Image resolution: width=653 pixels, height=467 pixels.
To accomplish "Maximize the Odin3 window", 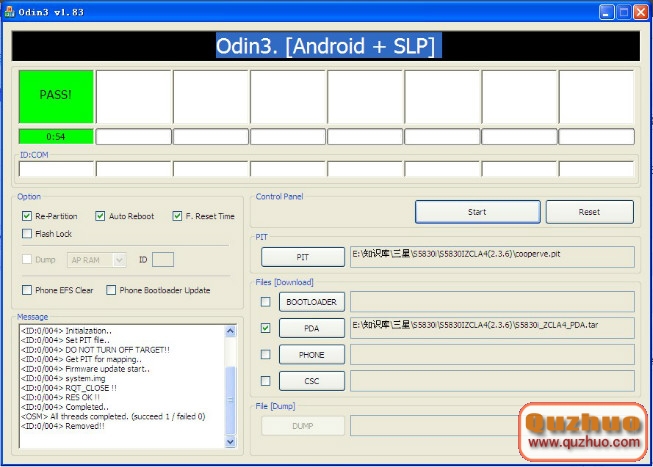I will pyautogui.click(x=623, y=12).
